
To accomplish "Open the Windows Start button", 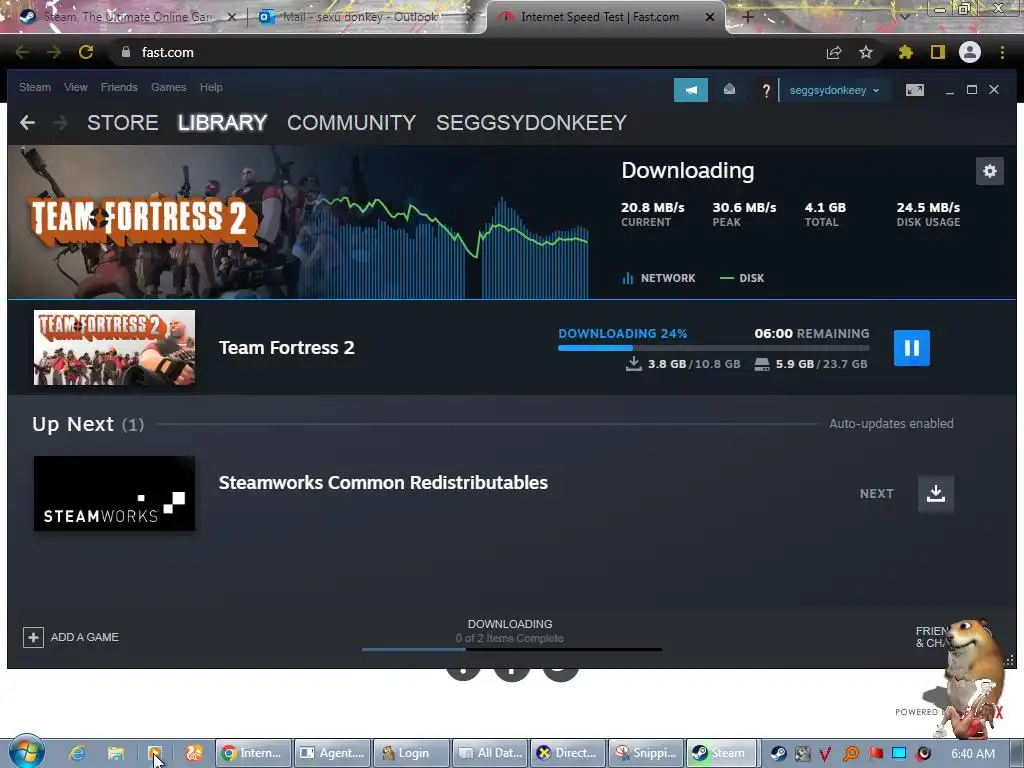I will click(x=26, y=752).
